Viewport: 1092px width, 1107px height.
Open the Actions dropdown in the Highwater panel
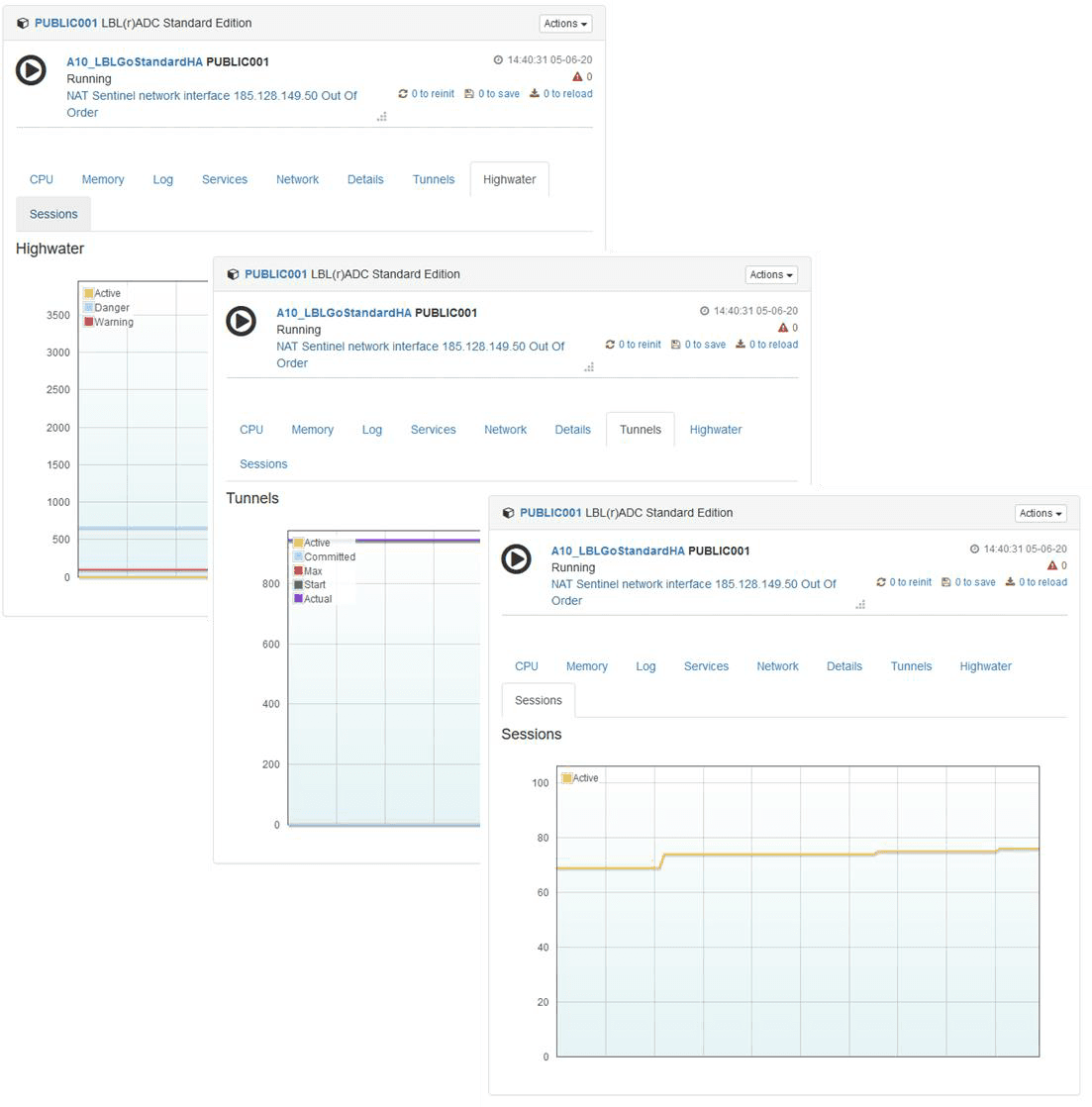tap(565, 24)
